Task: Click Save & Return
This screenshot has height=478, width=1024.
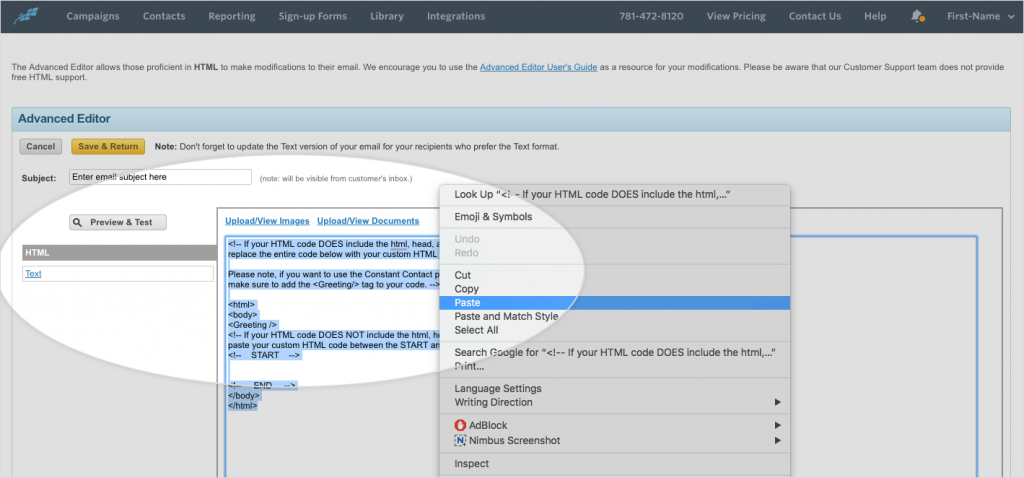Action: 108,146
